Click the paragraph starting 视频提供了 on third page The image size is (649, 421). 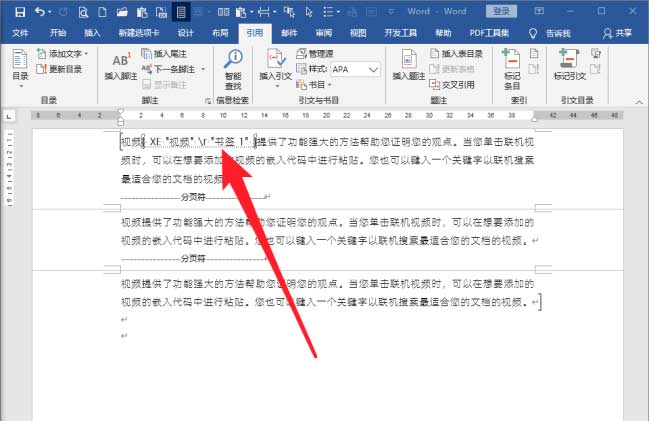[x=330, y=293]
